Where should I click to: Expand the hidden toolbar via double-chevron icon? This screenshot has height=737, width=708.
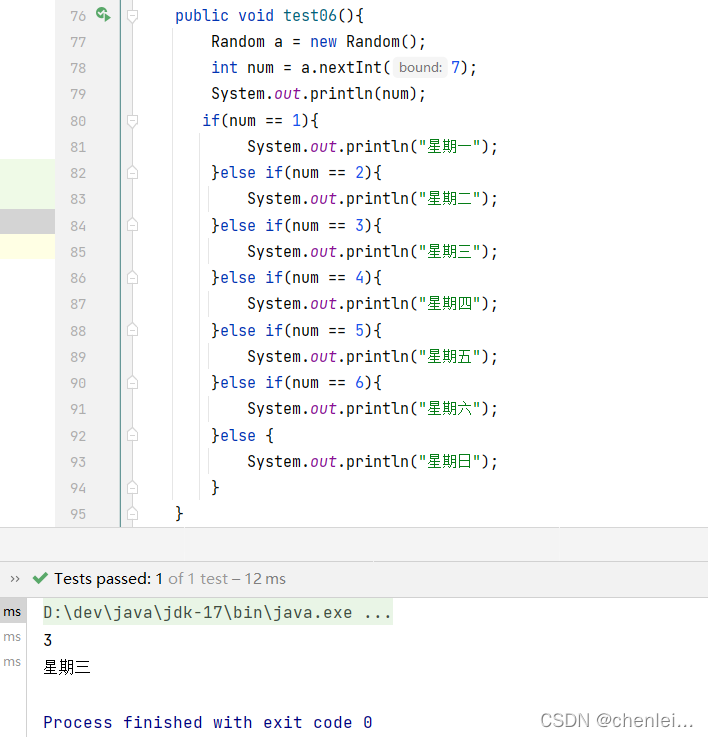tap(15, 579)
